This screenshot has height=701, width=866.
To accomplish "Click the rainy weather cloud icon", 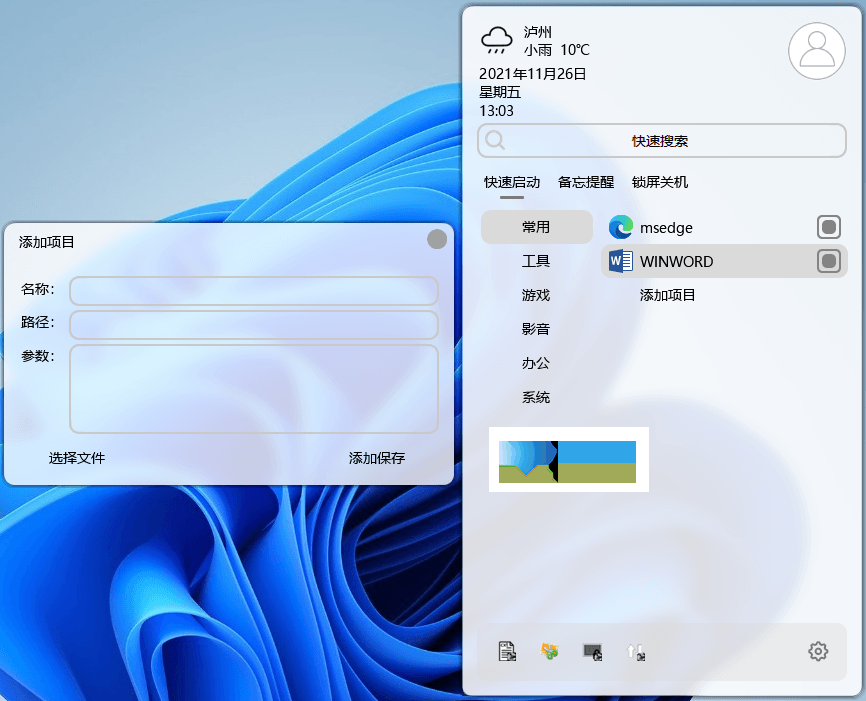I will point(497,41).
